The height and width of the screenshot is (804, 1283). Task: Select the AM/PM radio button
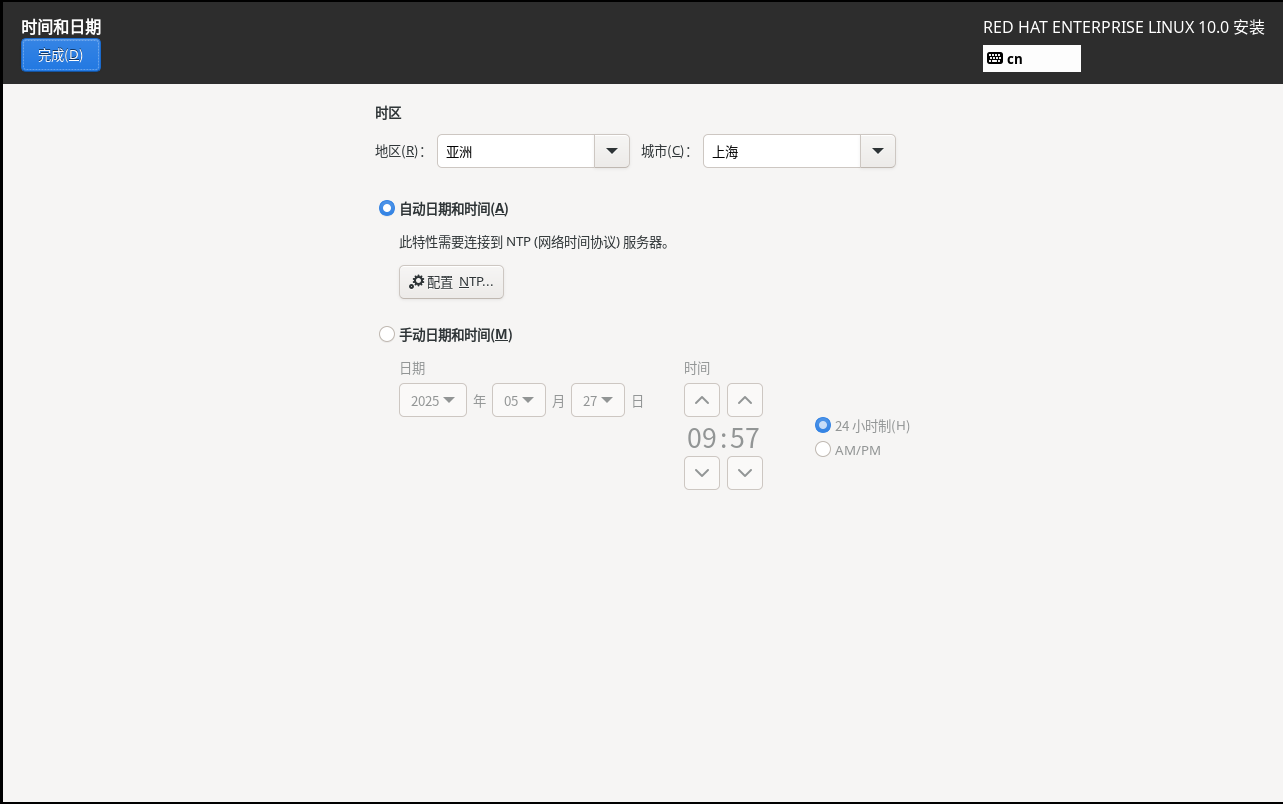pyautogui.click(x=823, y=450)
